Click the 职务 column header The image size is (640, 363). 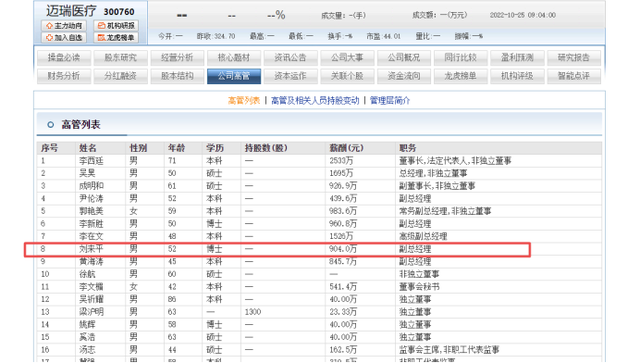coord(408,148)
